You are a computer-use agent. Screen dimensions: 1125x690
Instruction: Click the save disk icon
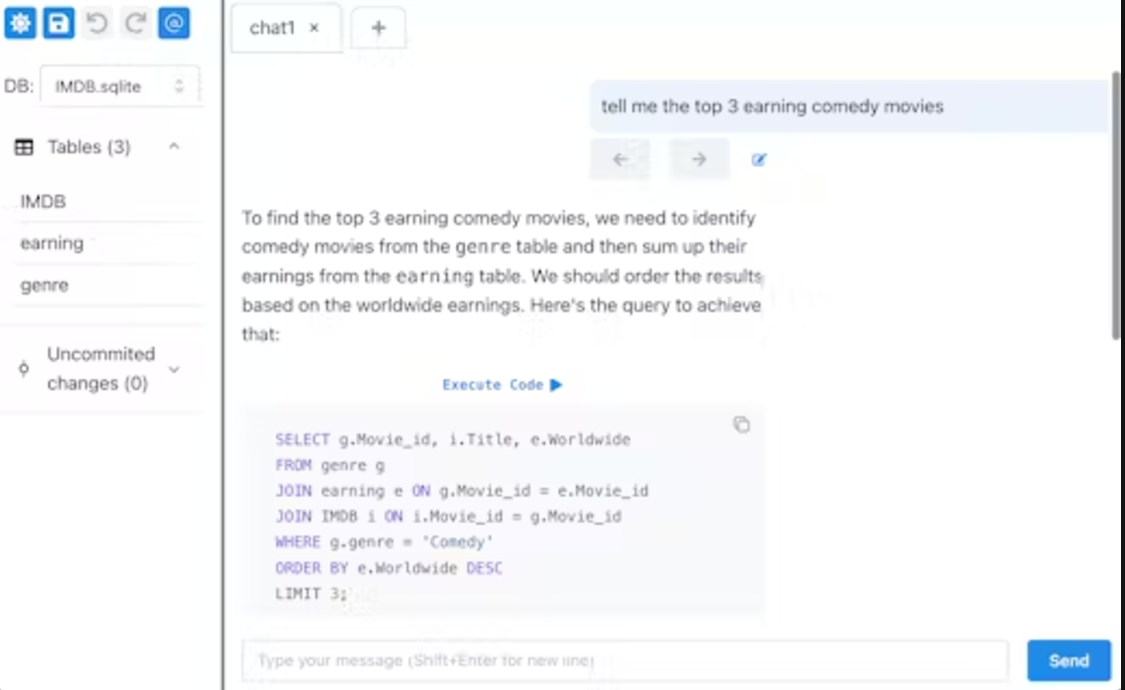(x=58, y=23)
